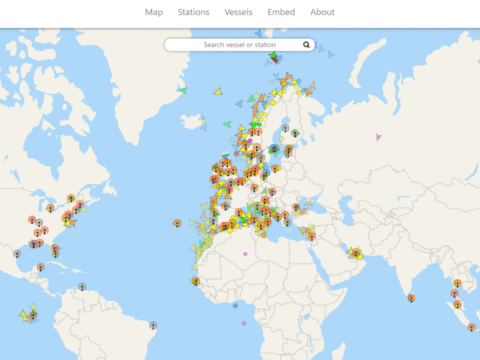Select the pink dot off Gabon coast

244,323
